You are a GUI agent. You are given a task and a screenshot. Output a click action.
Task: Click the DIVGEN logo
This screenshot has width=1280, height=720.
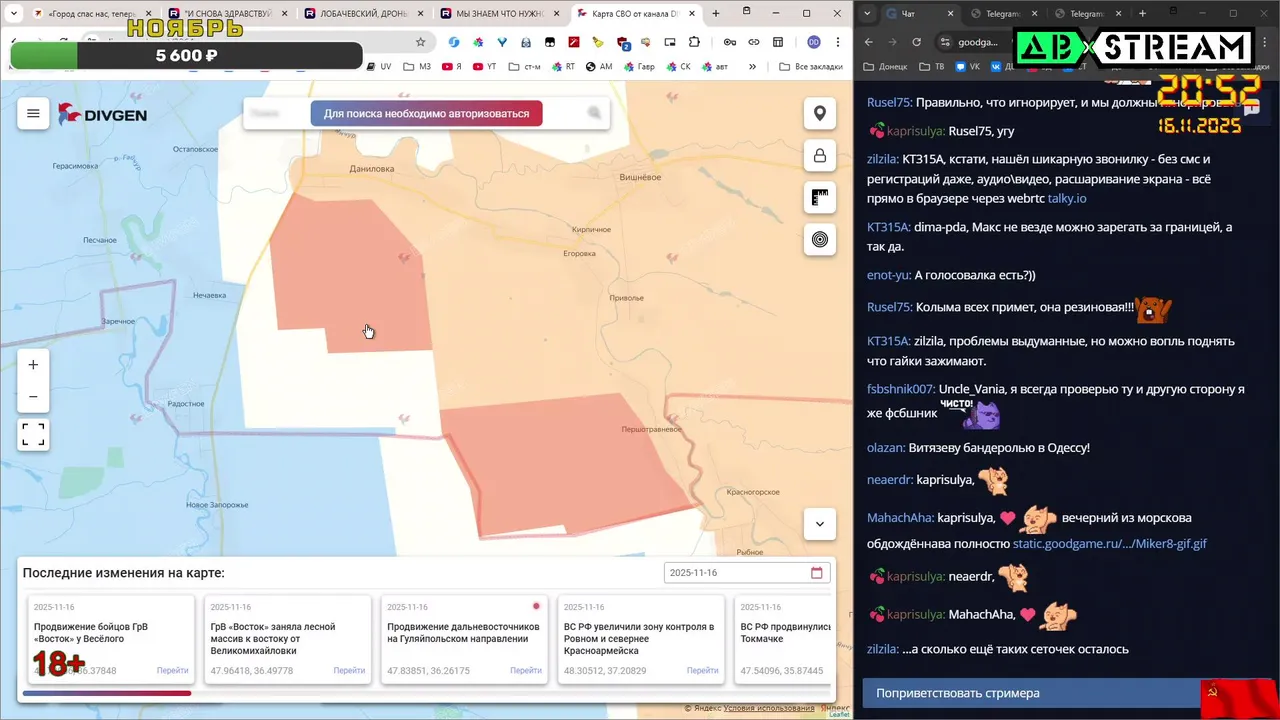(x=102, y=114)
